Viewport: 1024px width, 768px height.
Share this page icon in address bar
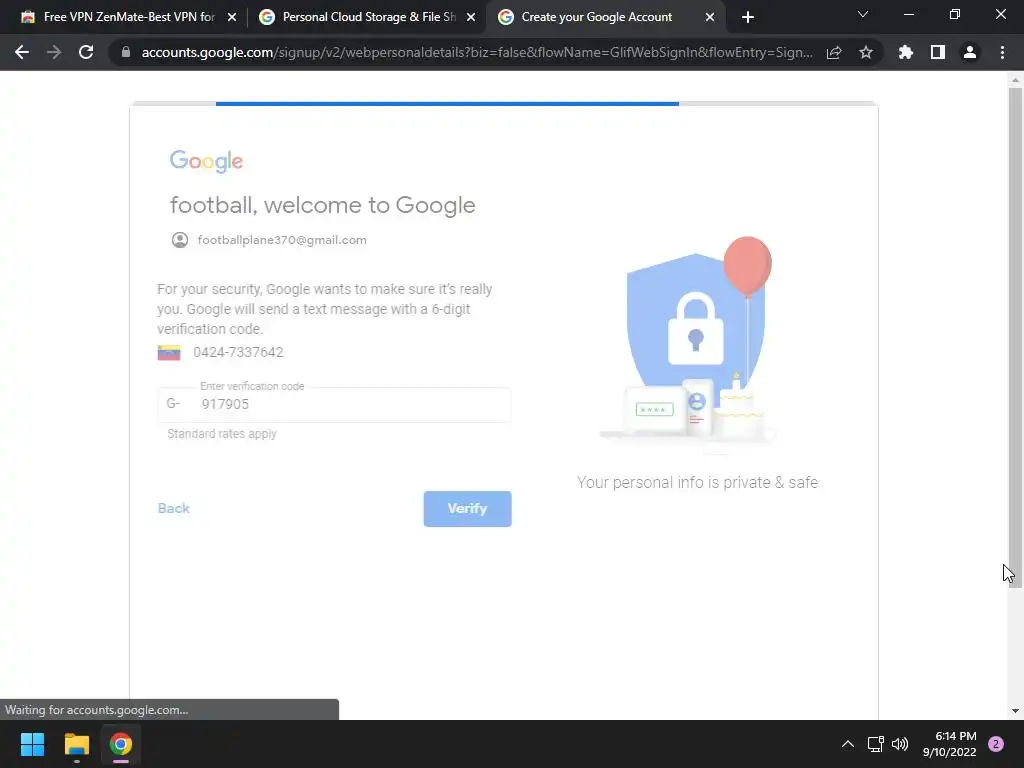point(834,52)
